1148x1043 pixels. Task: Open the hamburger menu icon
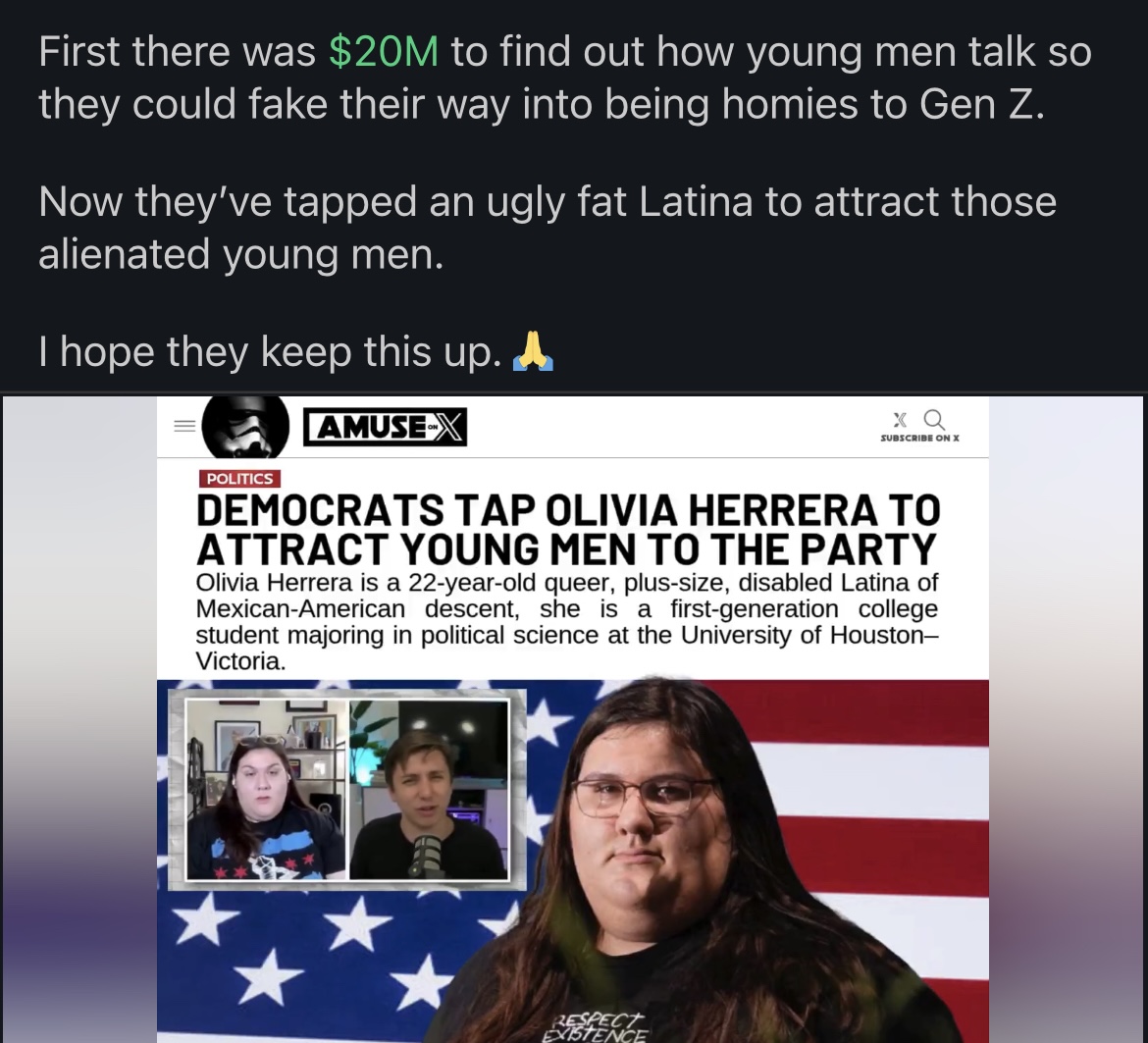(x=184, y=426)
